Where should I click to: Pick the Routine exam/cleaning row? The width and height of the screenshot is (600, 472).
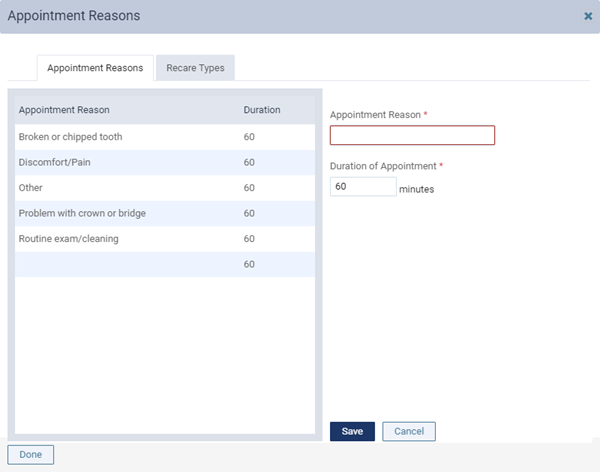[x=165, y=239]
